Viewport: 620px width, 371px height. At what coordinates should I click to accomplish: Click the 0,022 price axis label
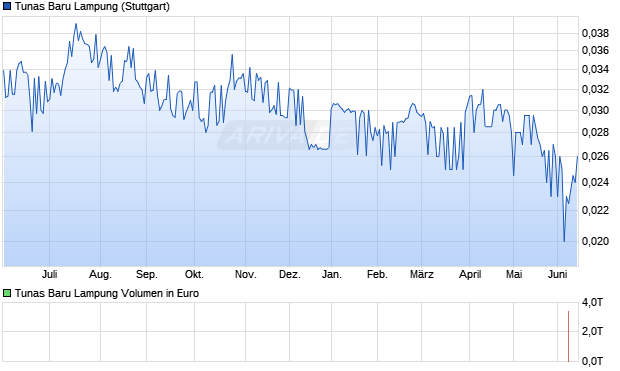(x=595, y=210)
